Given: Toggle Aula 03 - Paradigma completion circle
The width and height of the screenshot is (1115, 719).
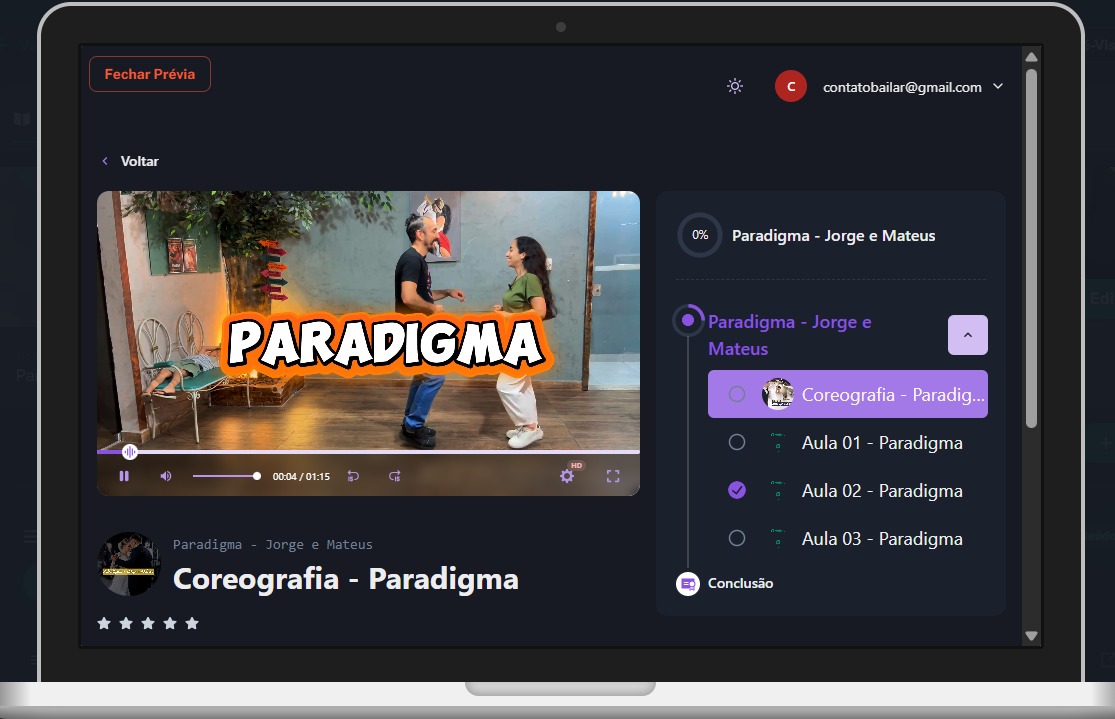Looking at the screenshot, I should click(x=737, y=538).
